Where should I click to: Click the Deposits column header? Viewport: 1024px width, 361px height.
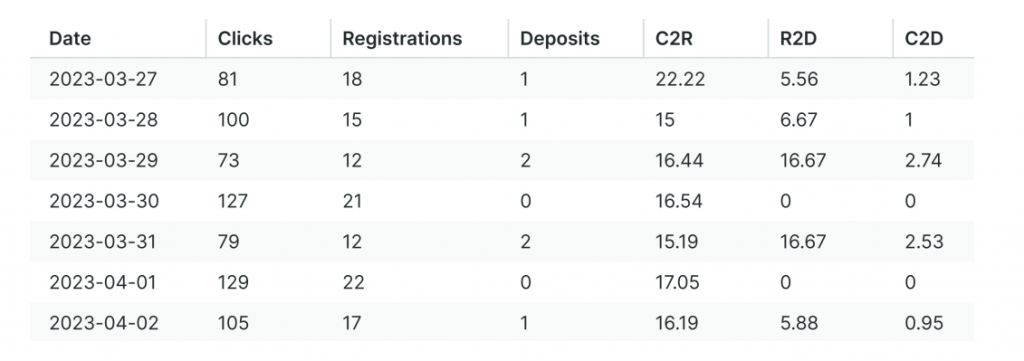tap(560, 39)
